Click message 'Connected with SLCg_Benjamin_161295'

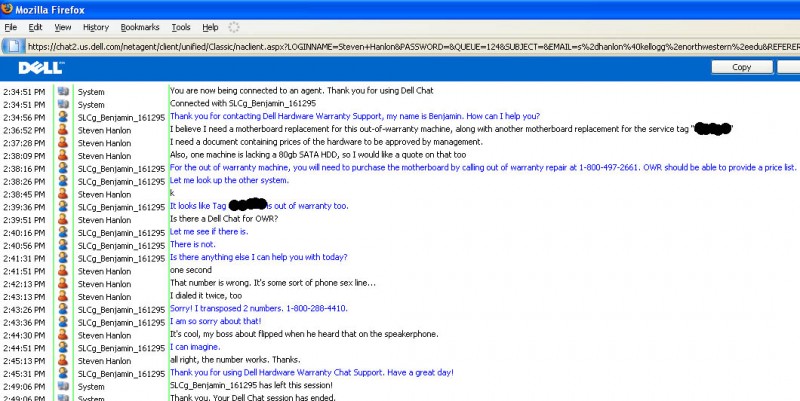coord(243,104)
